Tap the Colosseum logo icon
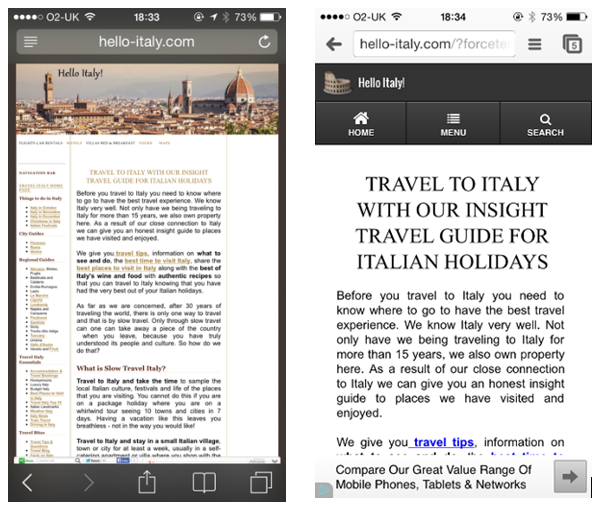This screenshot has width=606, height=508. (337, 83)
